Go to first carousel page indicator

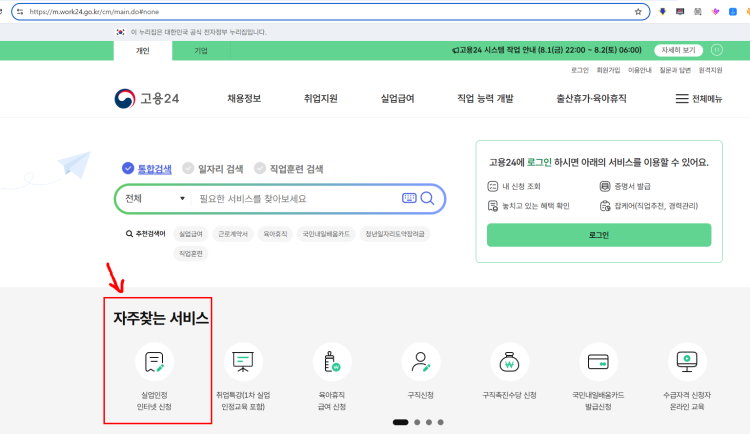click(x=400, y=422)
